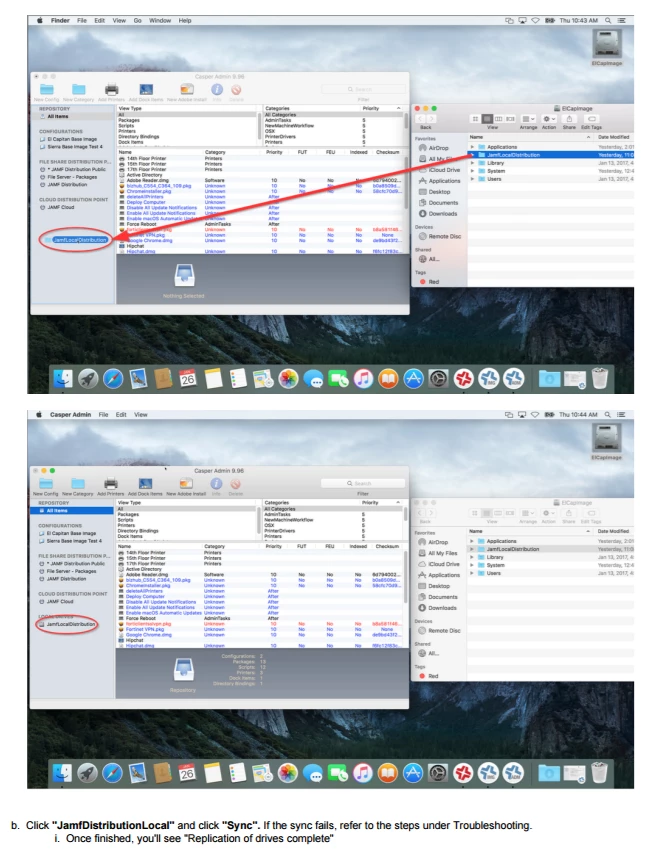The width and height of the screenshot is (659, 856).
Task: Select JamfLocalDistribution under Local Drives in lower screenshot
Action: click(68, 624)
